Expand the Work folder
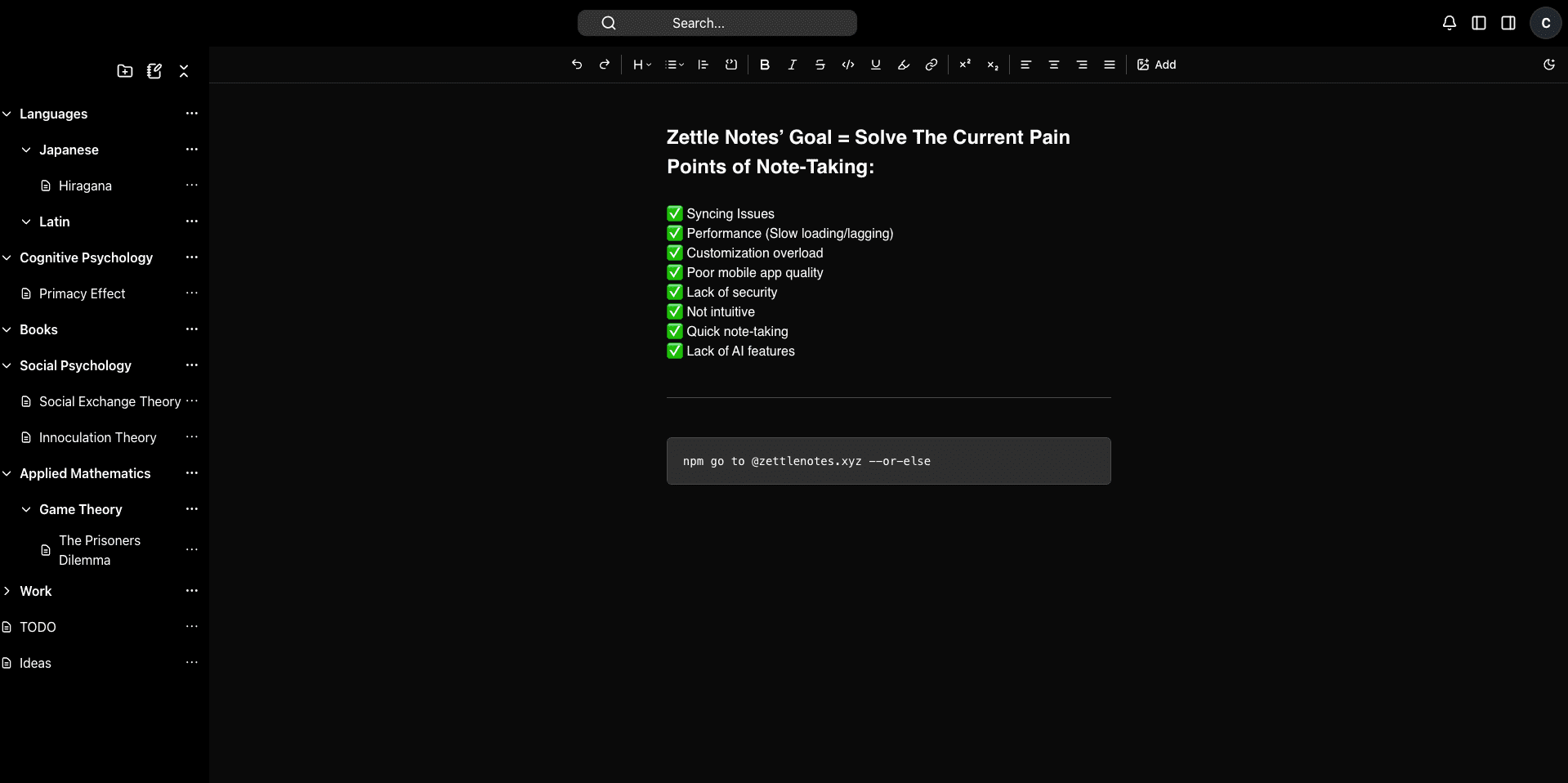This screenshot has height=783, width=1568. pos(7,591)
